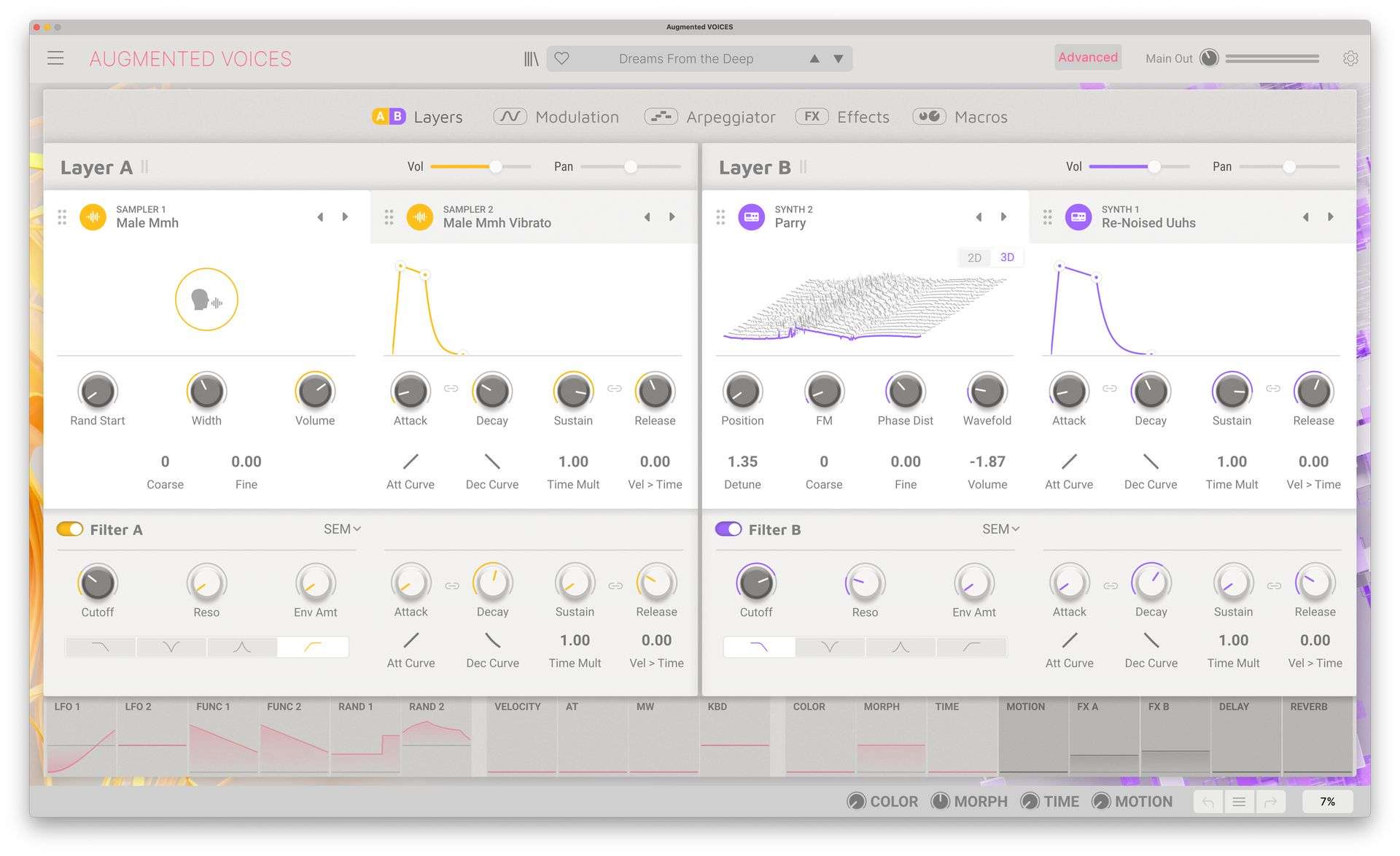Screen dimensions: 1400x856
Task: Open the Macros tab
Action: pos(960,117)
